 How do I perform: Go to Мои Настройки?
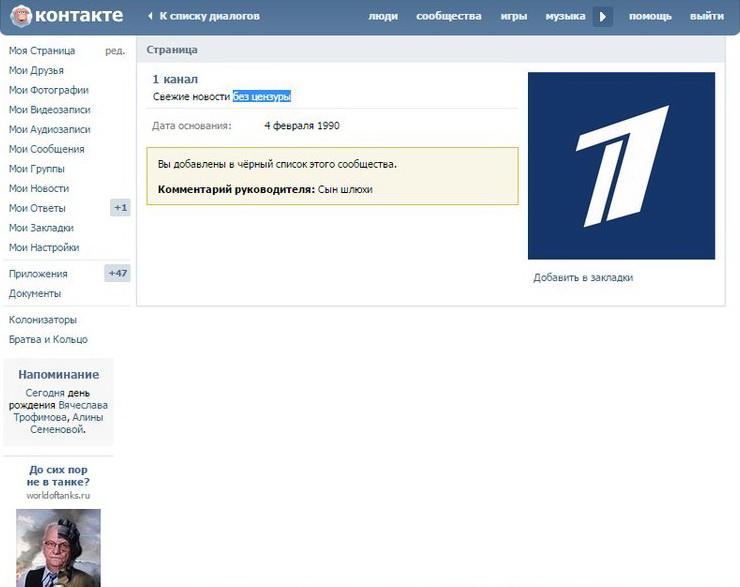pos(44,247)
